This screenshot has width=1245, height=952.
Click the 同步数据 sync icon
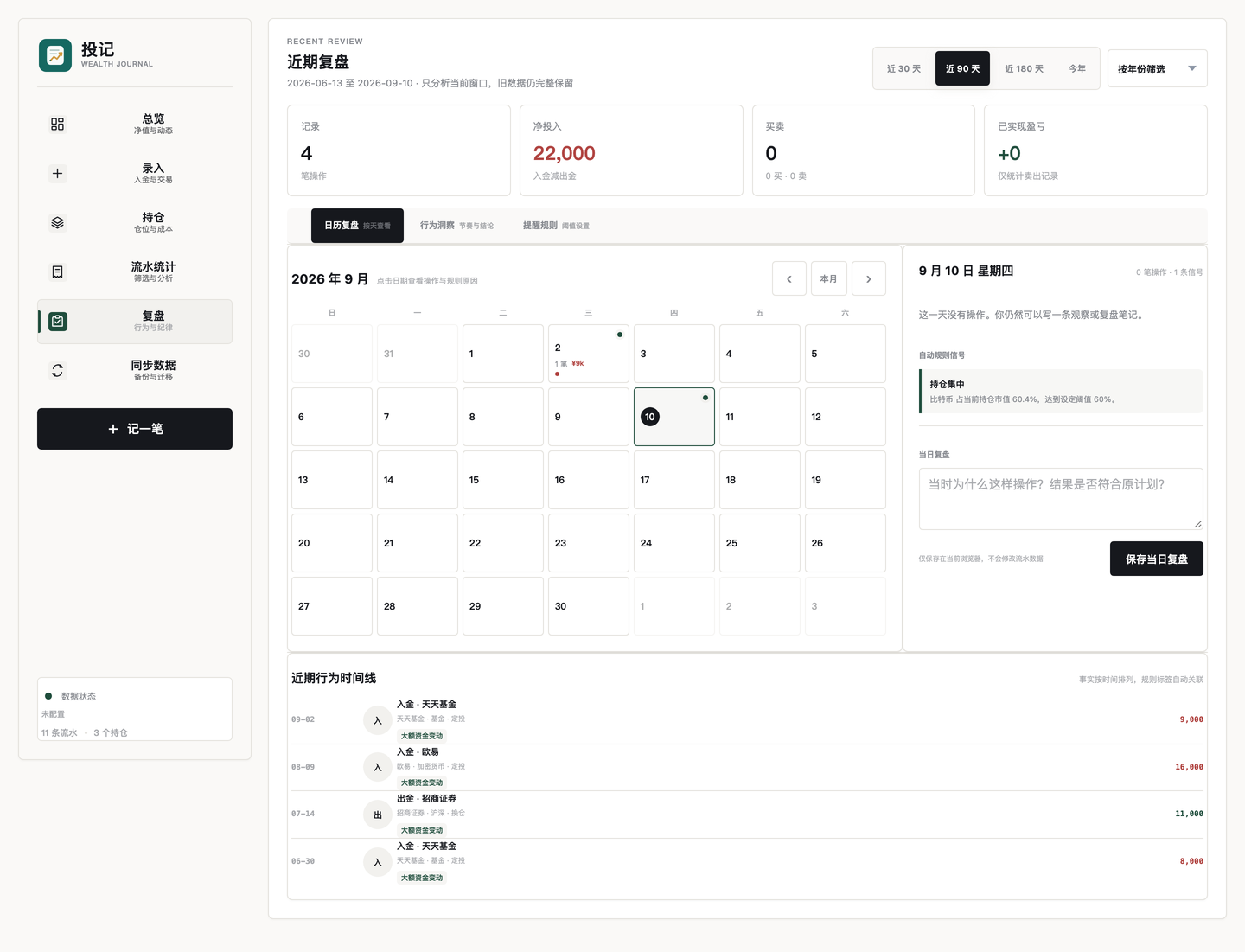point(57,370)
